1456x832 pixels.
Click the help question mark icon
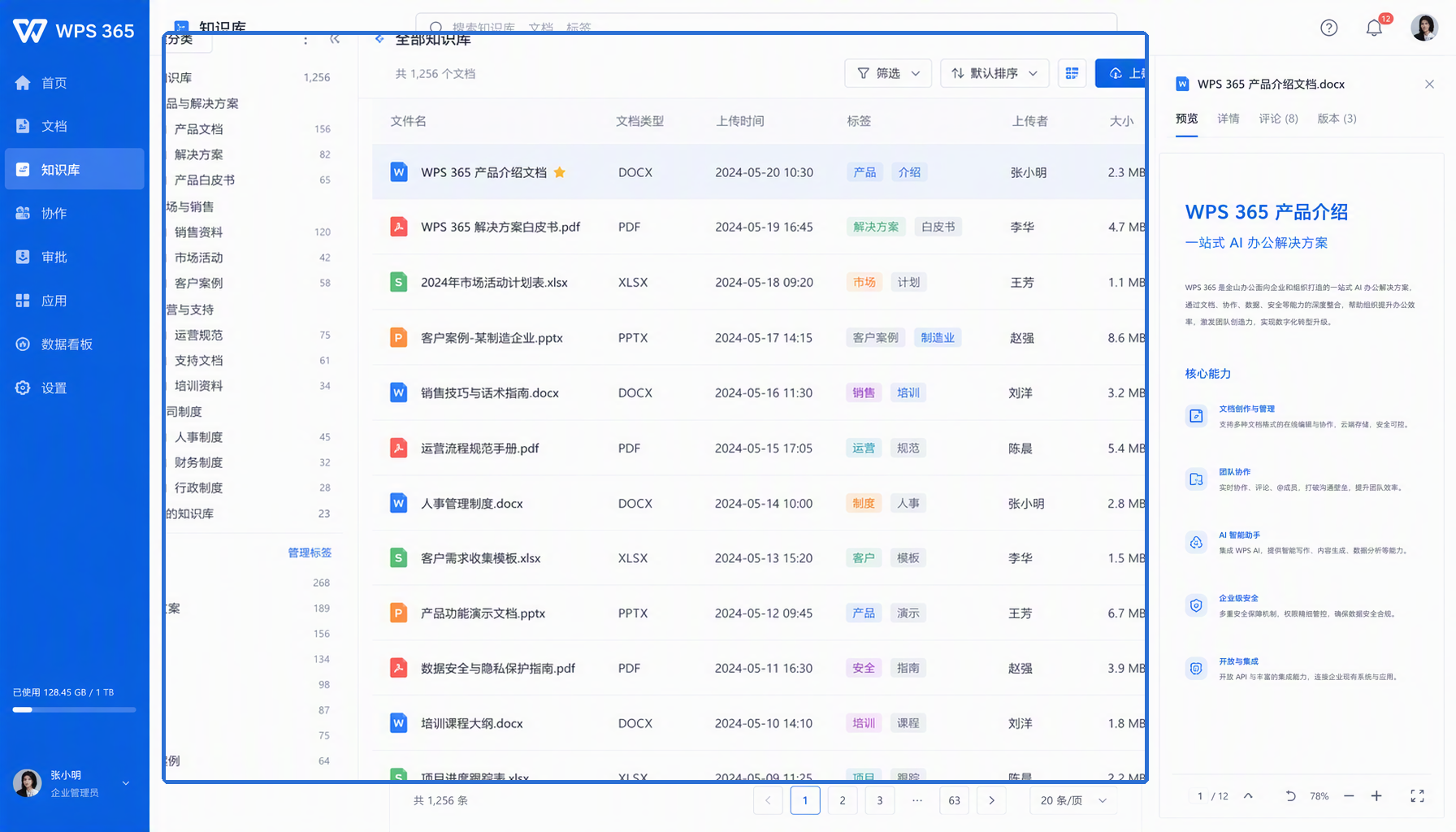[x=1329, y=28]
